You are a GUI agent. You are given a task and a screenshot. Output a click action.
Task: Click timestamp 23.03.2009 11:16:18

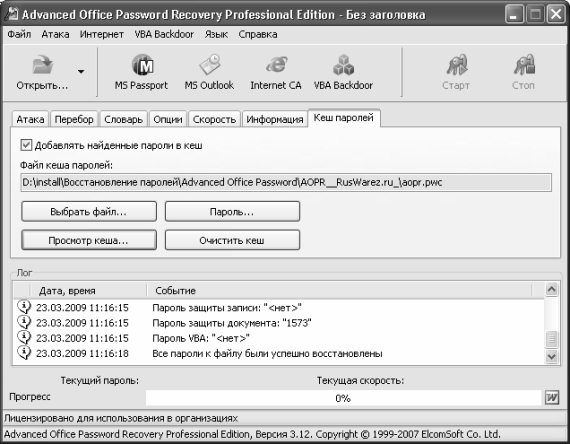pyautogui.click(x=82, y=353)
